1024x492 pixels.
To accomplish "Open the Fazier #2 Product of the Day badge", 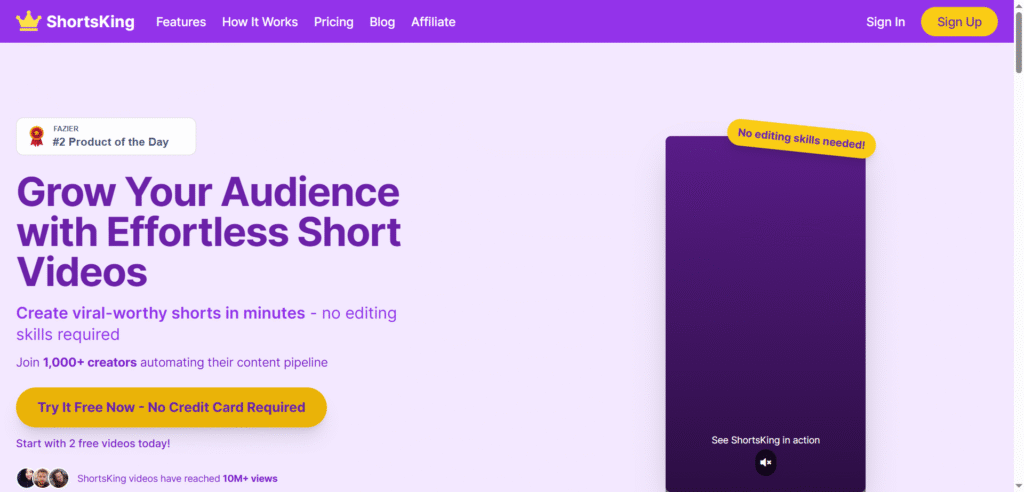I will [106, 137].
